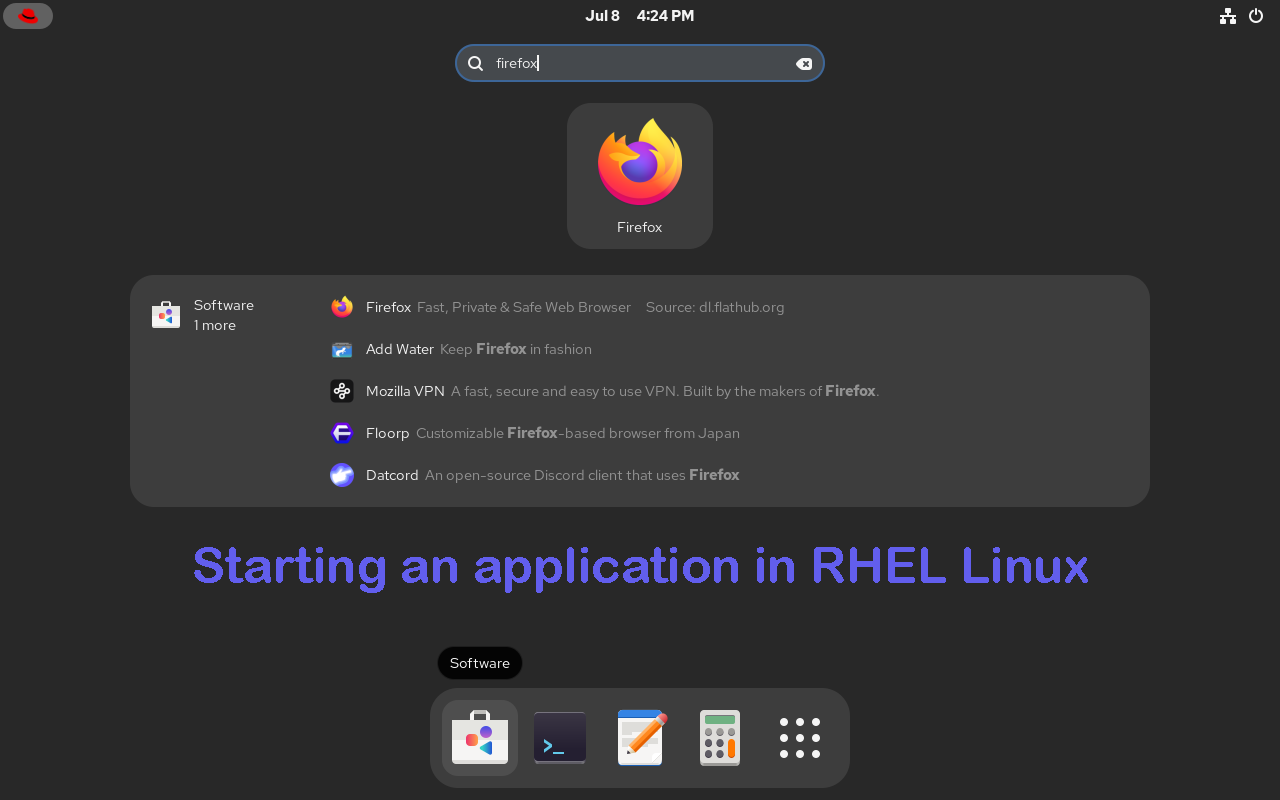Viewport: 1280px width, 800px height.
Task: Click Mozilla VPN 'A fast, secure' description
Action: 665,391
